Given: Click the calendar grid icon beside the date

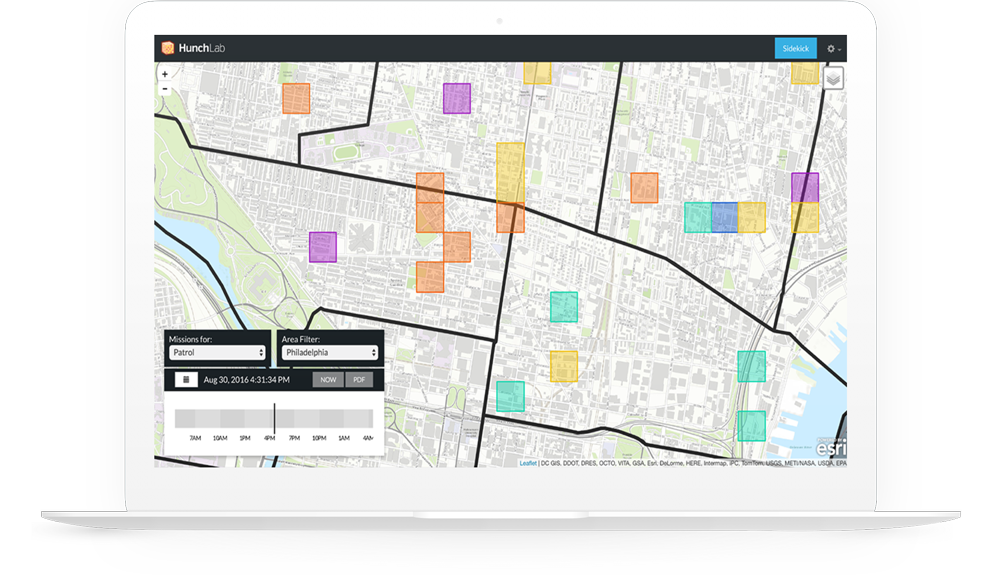Looking at the screenshot, I should click(x=186, y=379).
